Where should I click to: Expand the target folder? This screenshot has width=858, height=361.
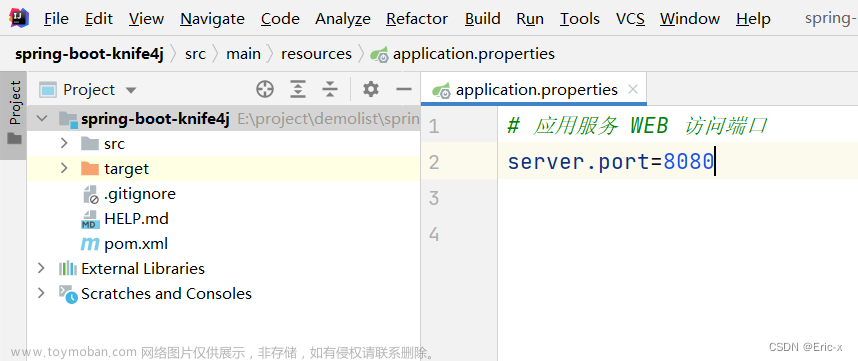(64, 168)
